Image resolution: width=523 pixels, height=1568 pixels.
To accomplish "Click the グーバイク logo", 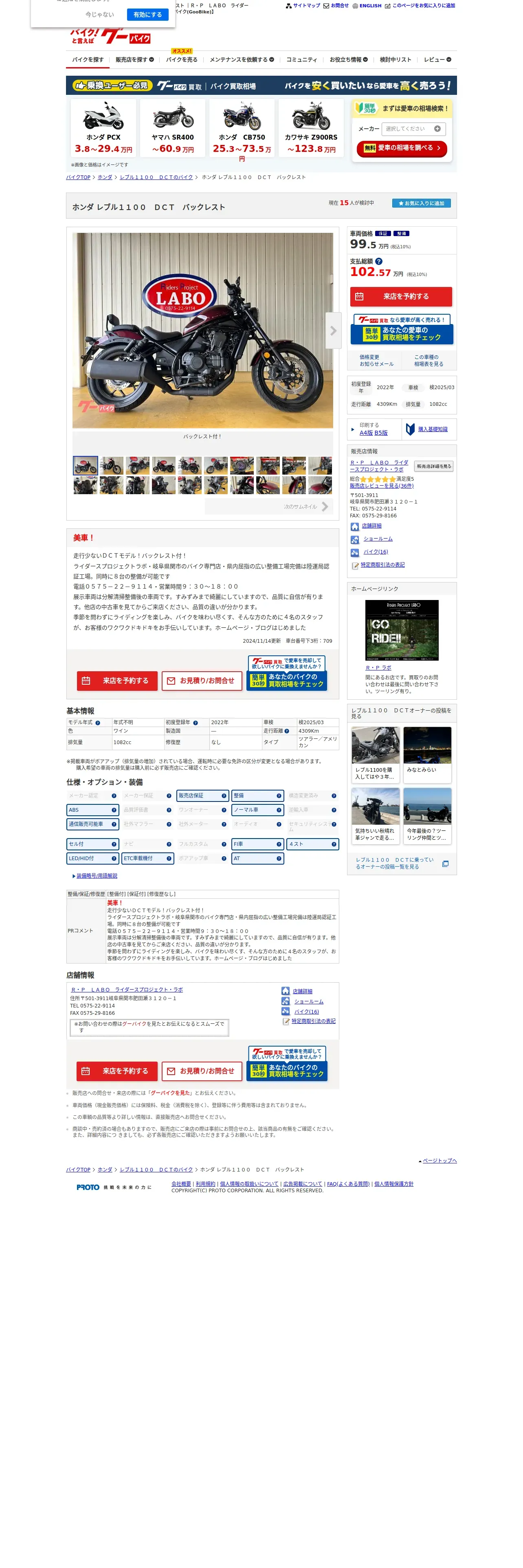I will (110, 37).
